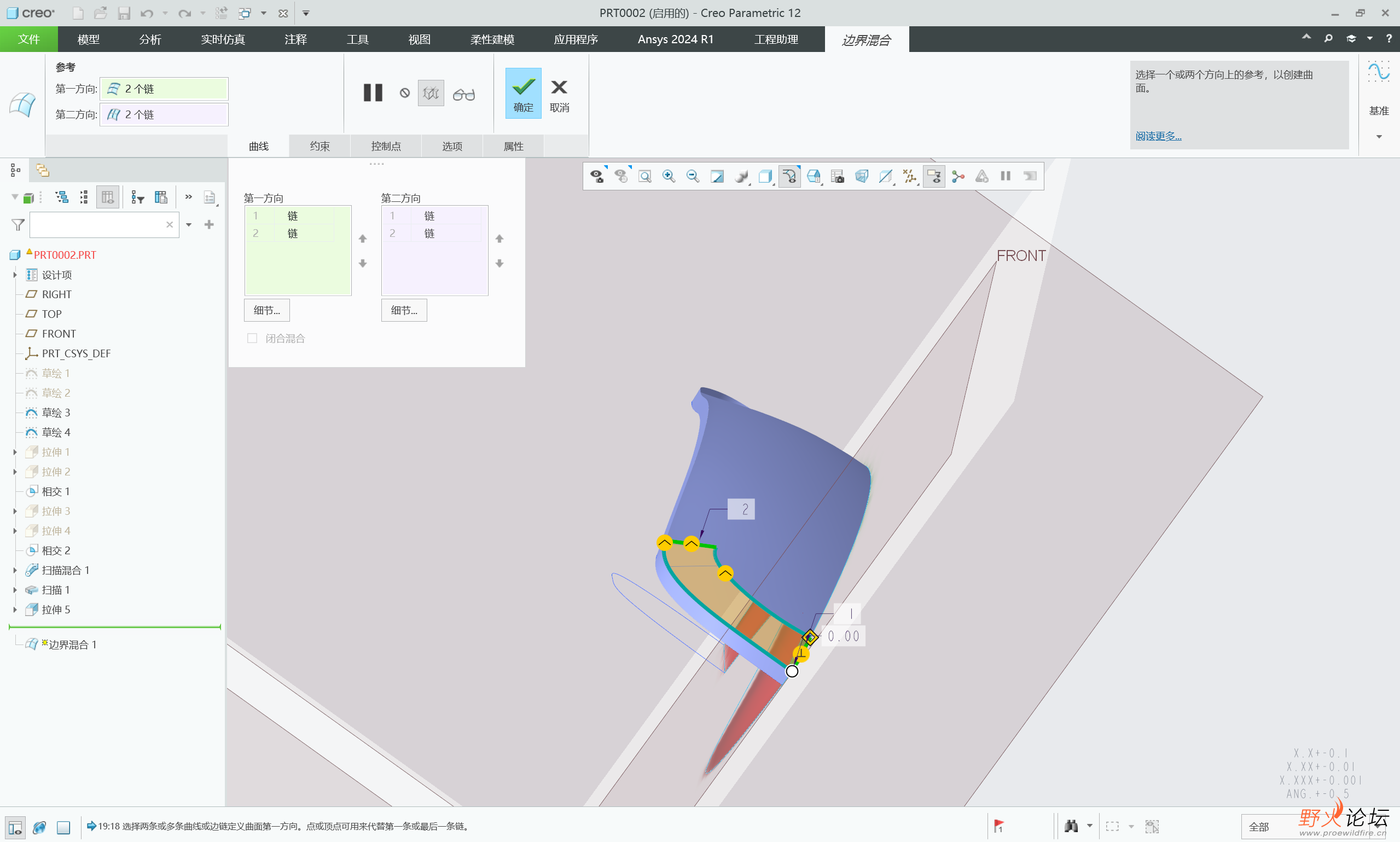
Task: Click the Close Window X in quick access toolbar
Action: point(283,13)
